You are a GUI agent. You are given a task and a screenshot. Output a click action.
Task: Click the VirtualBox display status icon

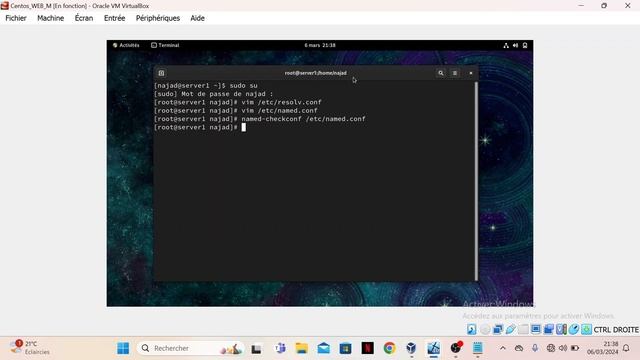[x=536, y=329]
